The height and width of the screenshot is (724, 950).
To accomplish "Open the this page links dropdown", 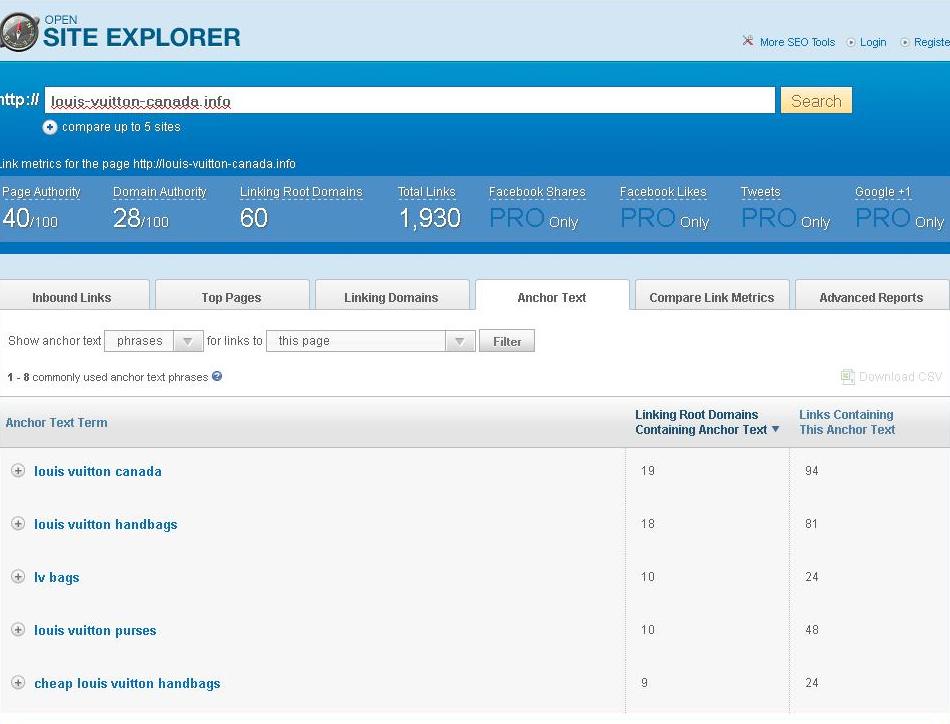I will coord(370,341).
